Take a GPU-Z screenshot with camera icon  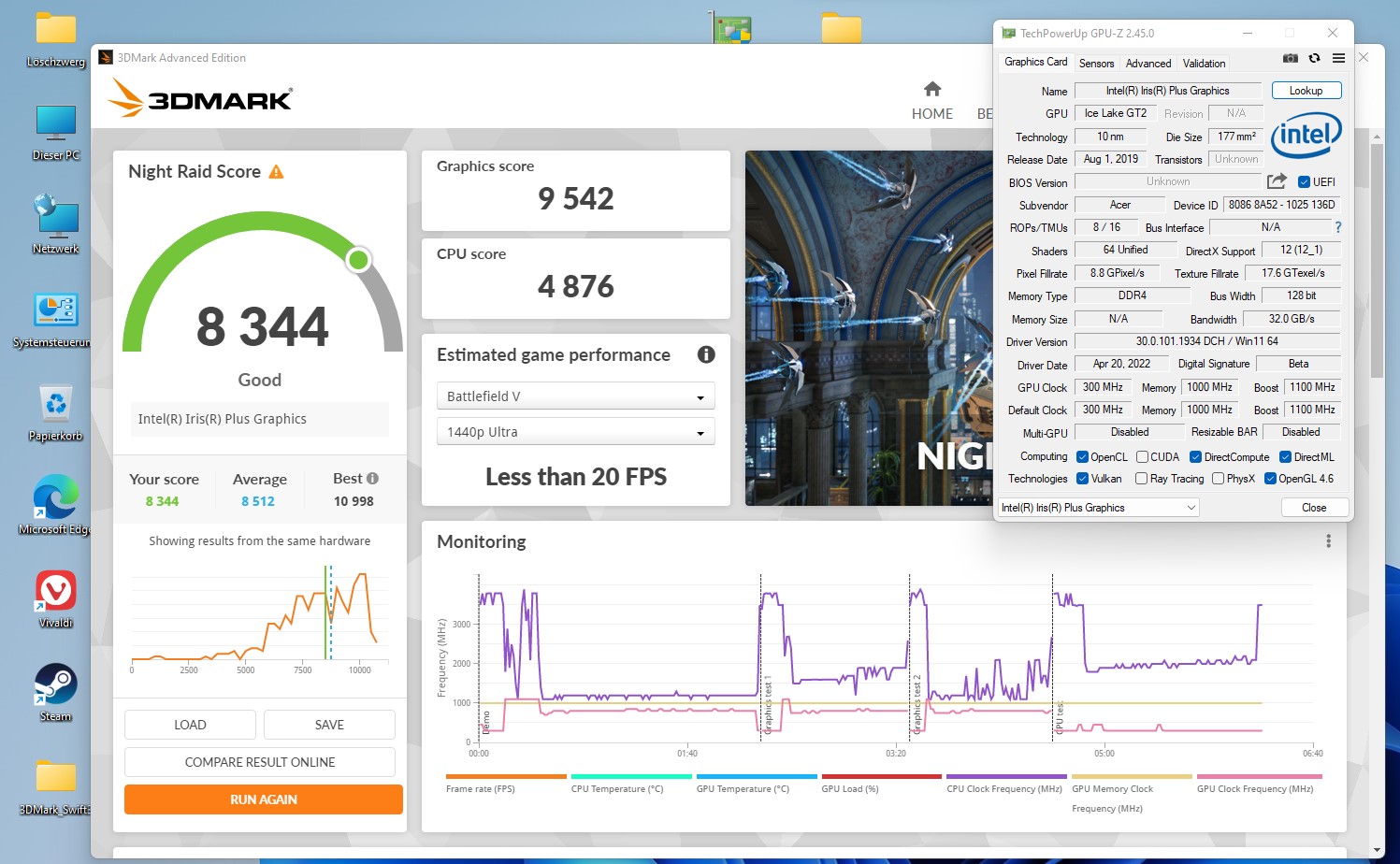pyautogui.click(x=1291, y=58)
